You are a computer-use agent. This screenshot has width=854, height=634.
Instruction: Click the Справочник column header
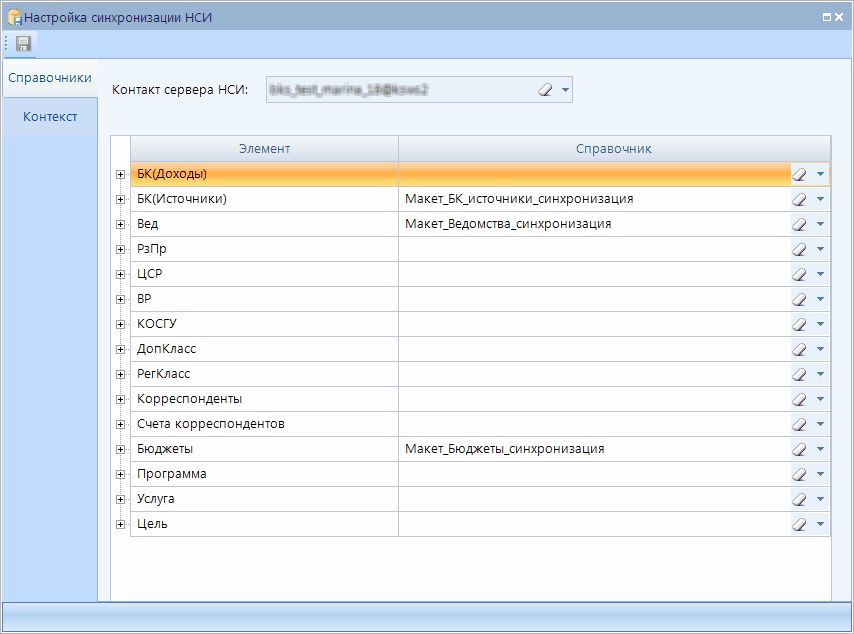pos(613,148)
